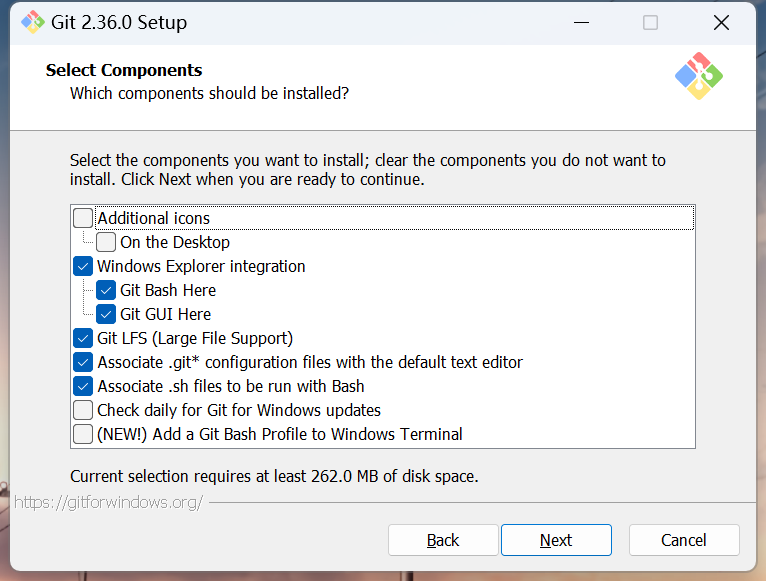Select the Additional icons label text
The height and width of the screenshot is (581, 766).
pyautogui.click(x=153, y=218)
